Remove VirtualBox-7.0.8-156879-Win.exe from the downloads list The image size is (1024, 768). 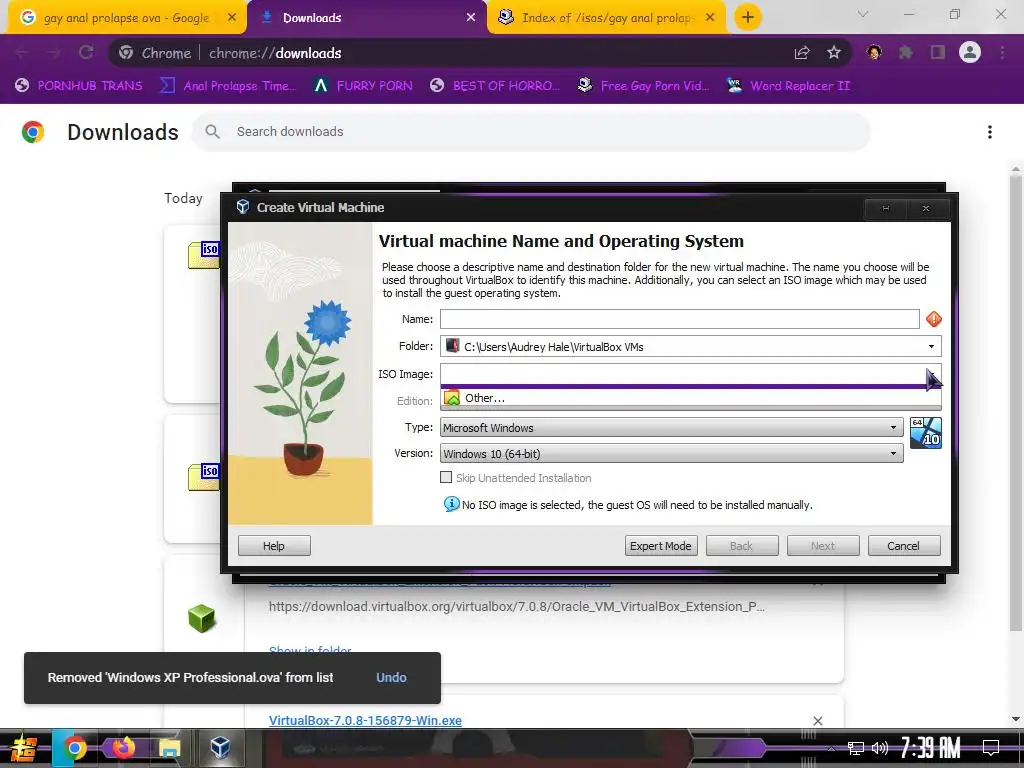tap(818, 720)
